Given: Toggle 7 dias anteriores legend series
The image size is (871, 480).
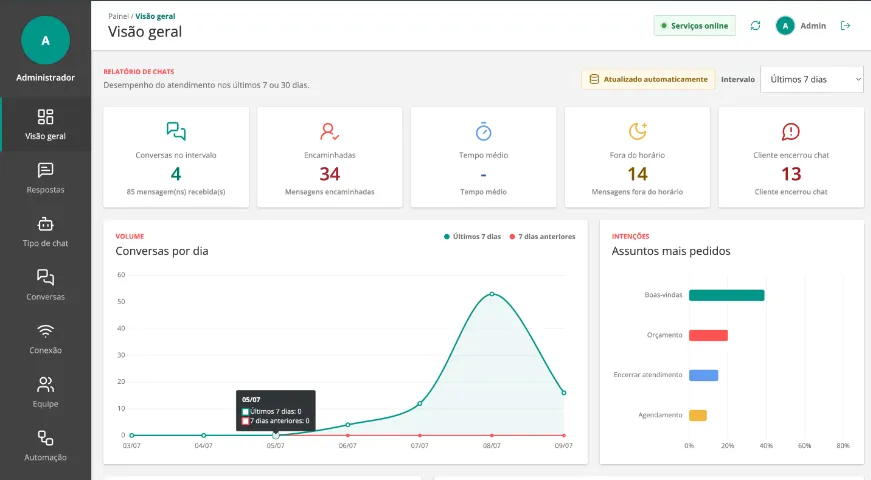Looking at the screenshot, I should (542, 237).
